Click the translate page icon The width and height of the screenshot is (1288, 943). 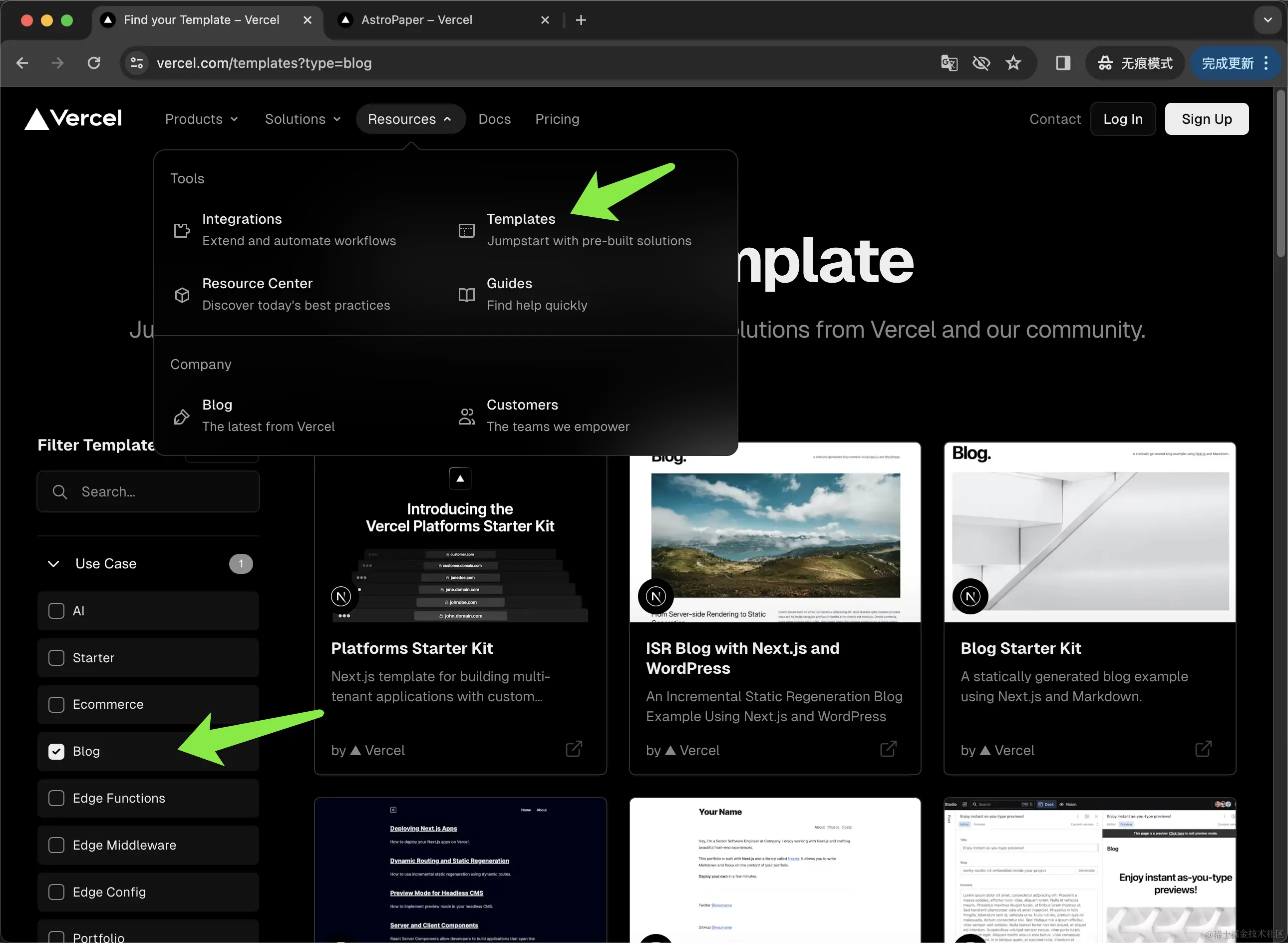click(949, 63)
